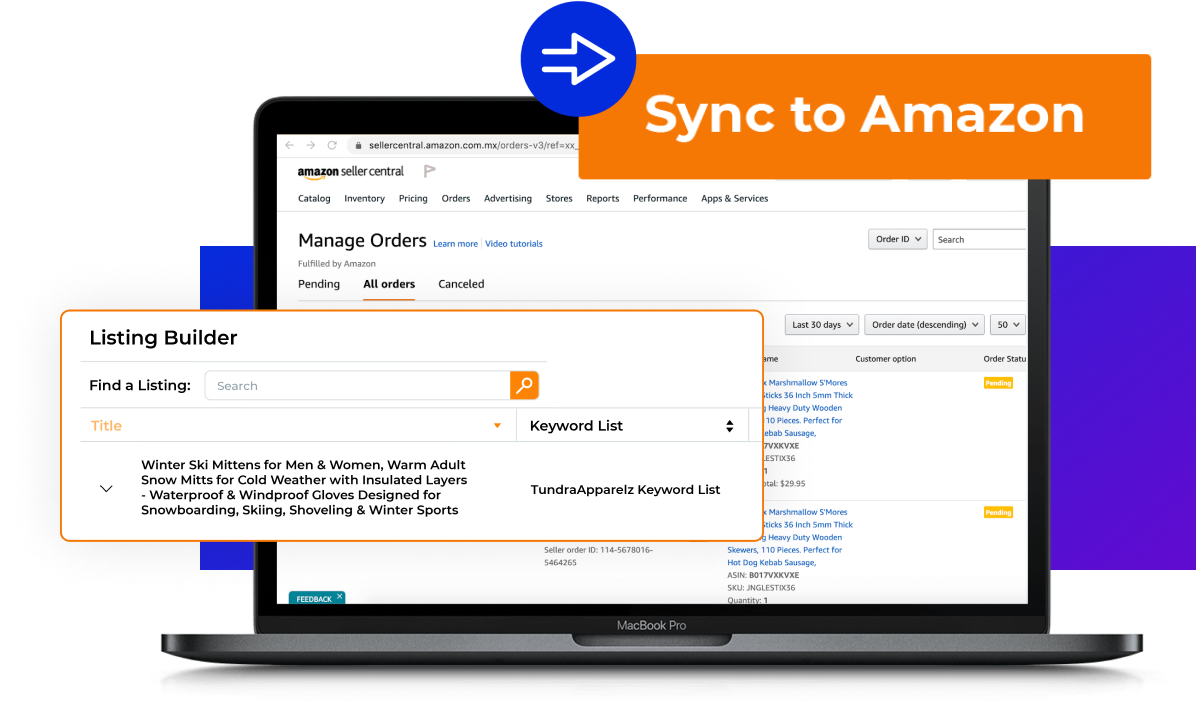Open the Order ID dropdown

898,239
